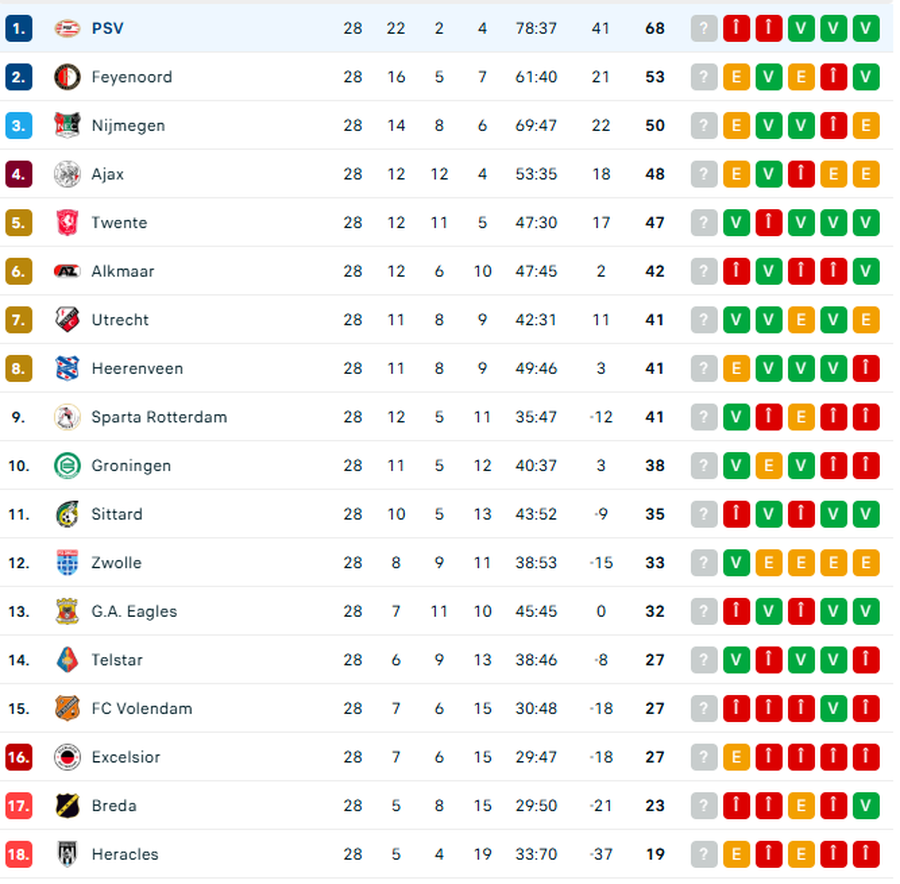Click the grey question mark in PSV's row
The height and width of the screenshot is (884, 900).
(704, 28)
